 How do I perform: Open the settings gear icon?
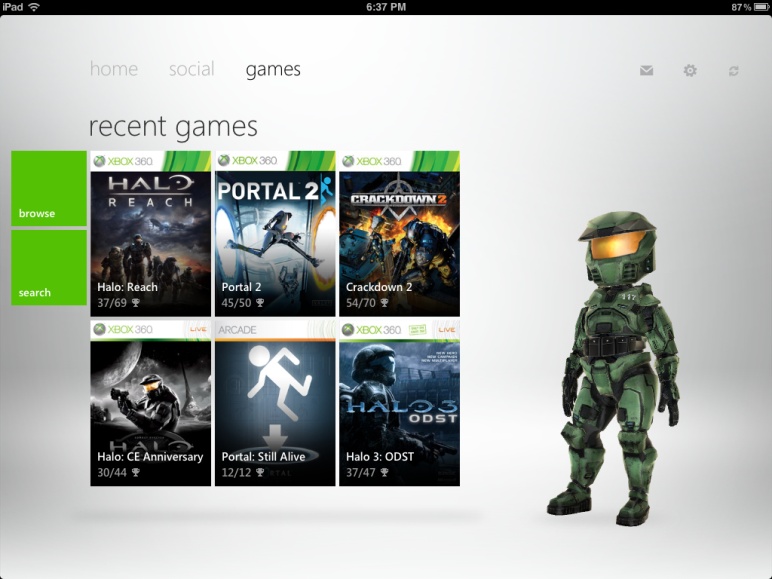click(690, 70)
